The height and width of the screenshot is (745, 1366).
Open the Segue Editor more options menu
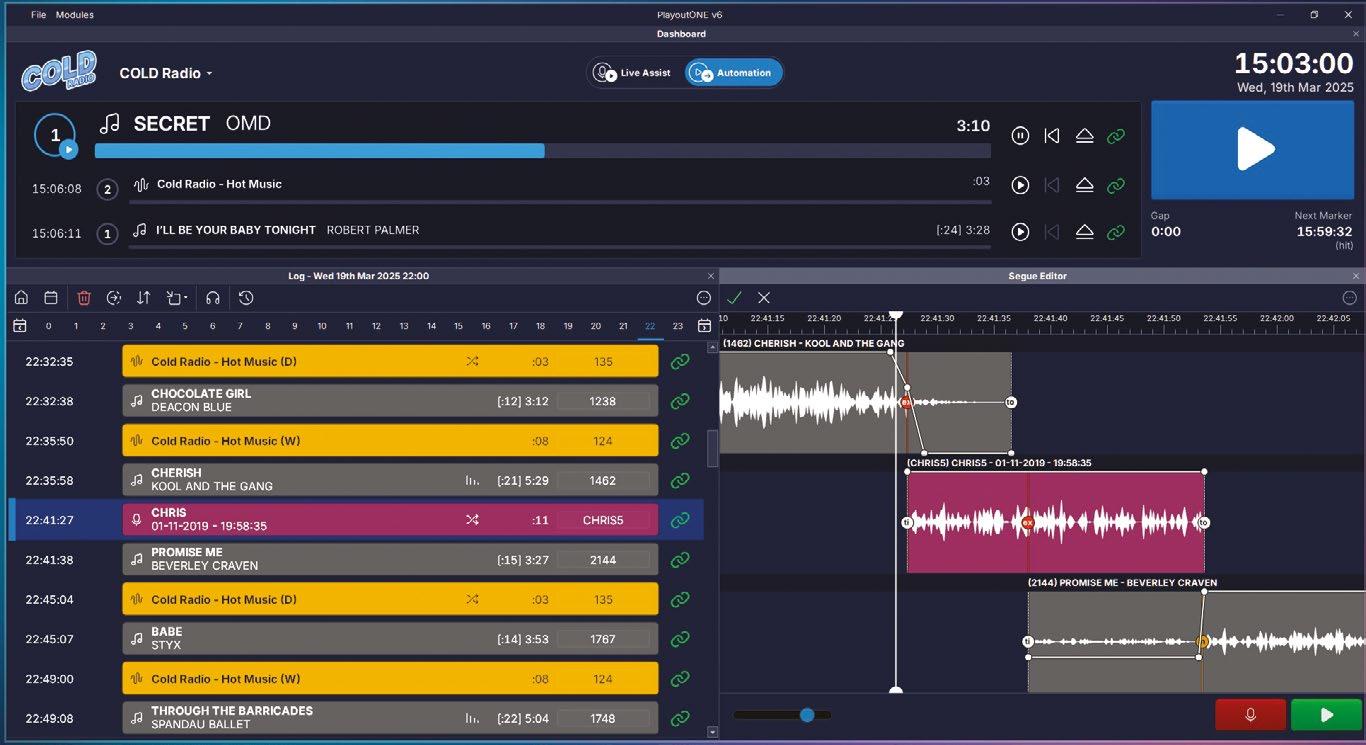(x=1349, y=298)
